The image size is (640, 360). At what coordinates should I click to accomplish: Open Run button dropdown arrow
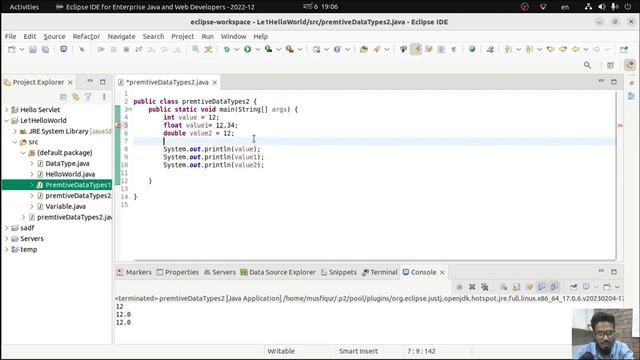(x=258, y=49)
